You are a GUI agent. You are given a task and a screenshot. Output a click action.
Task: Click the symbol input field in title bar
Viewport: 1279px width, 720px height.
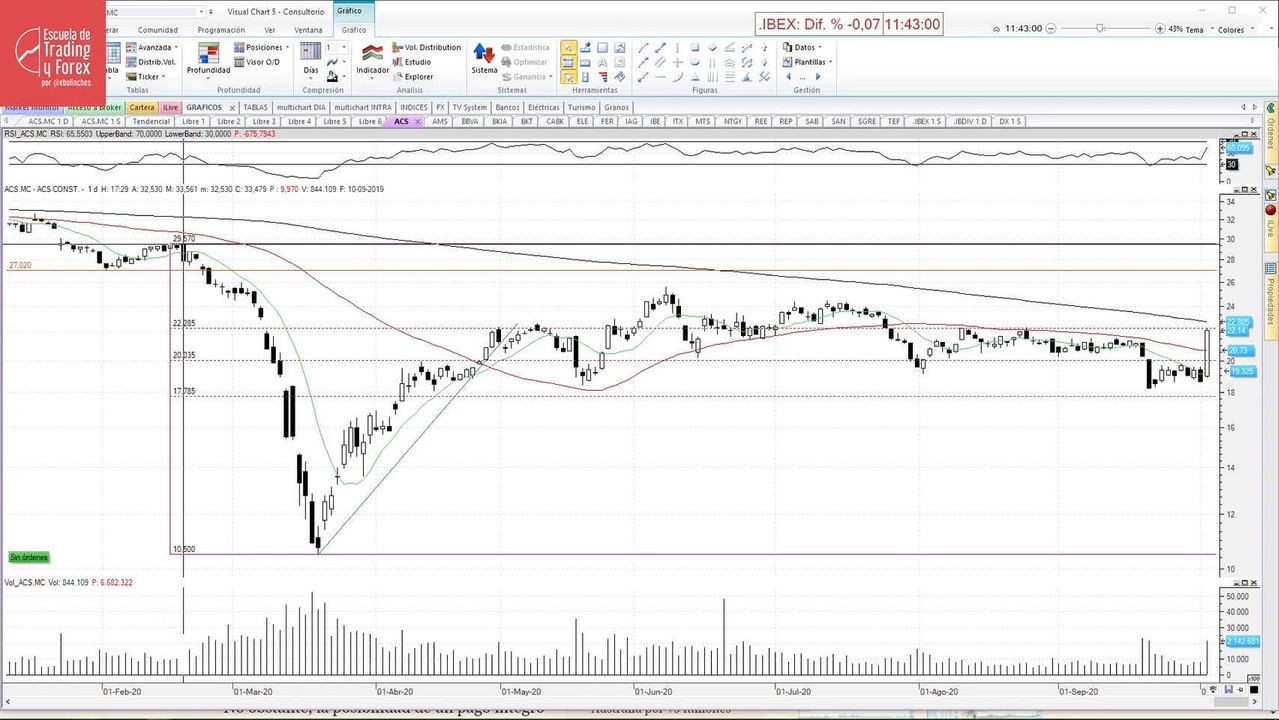tap(158, 11)
